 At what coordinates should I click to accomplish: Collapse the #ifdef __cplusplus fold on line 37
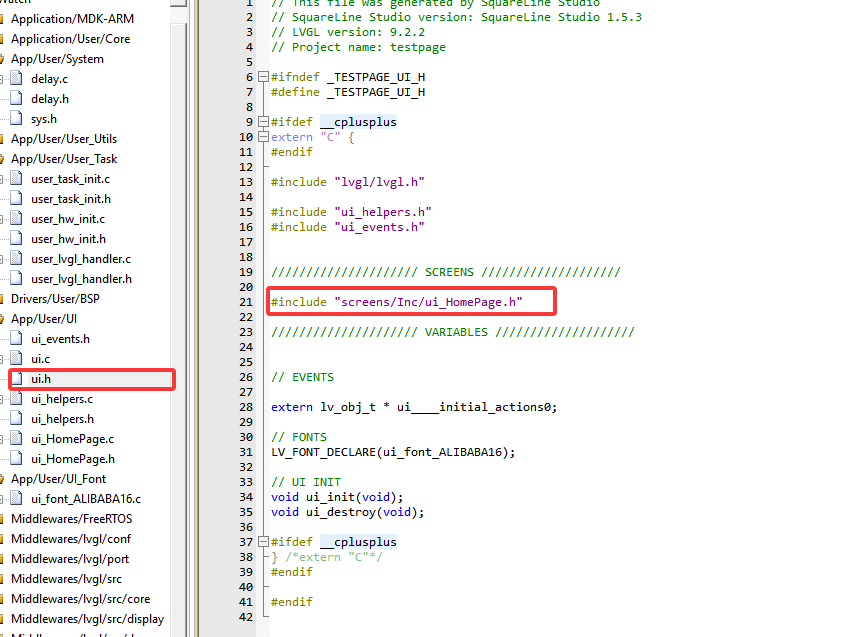[x=262, y=542]
